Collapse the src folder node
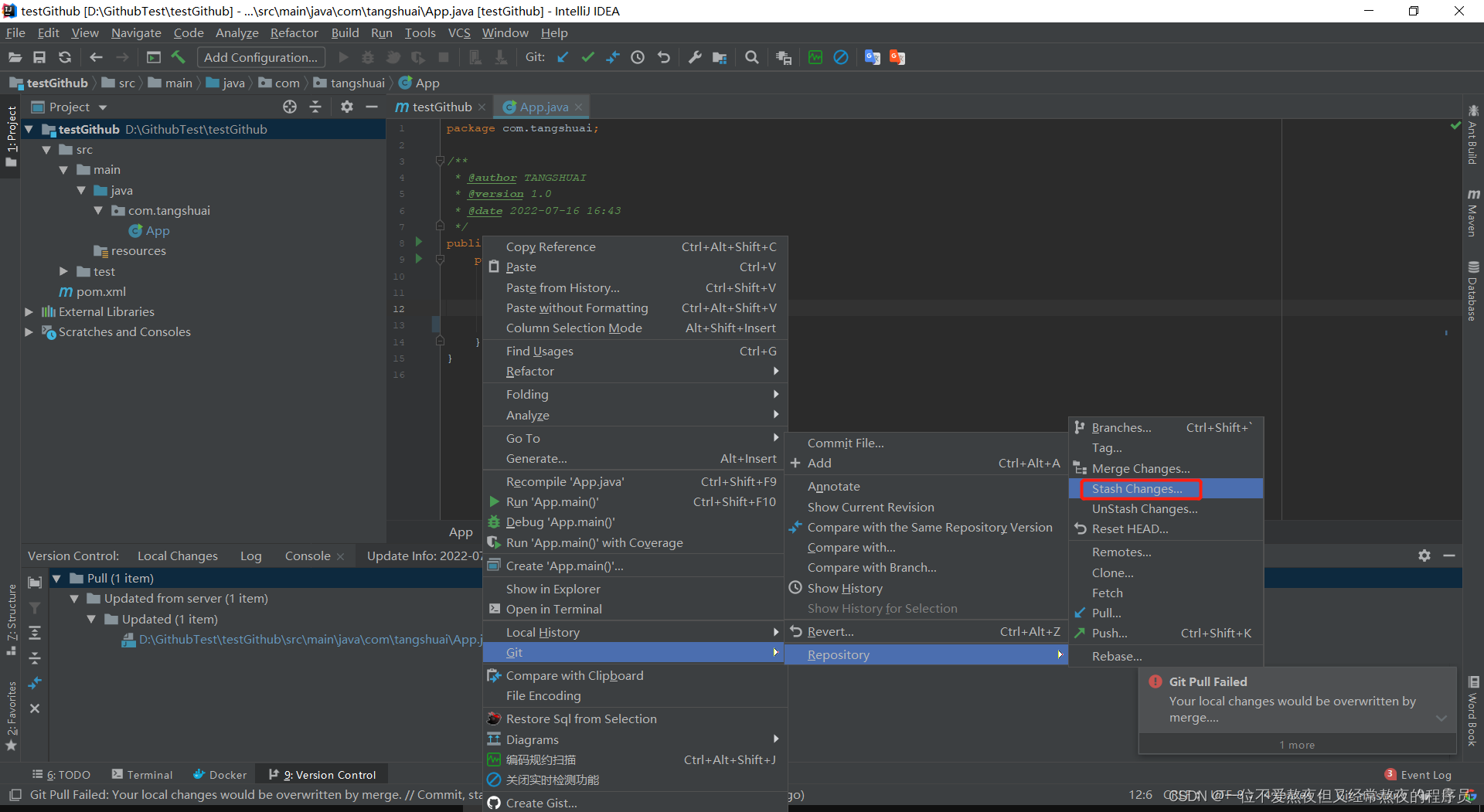 point(46,150)
